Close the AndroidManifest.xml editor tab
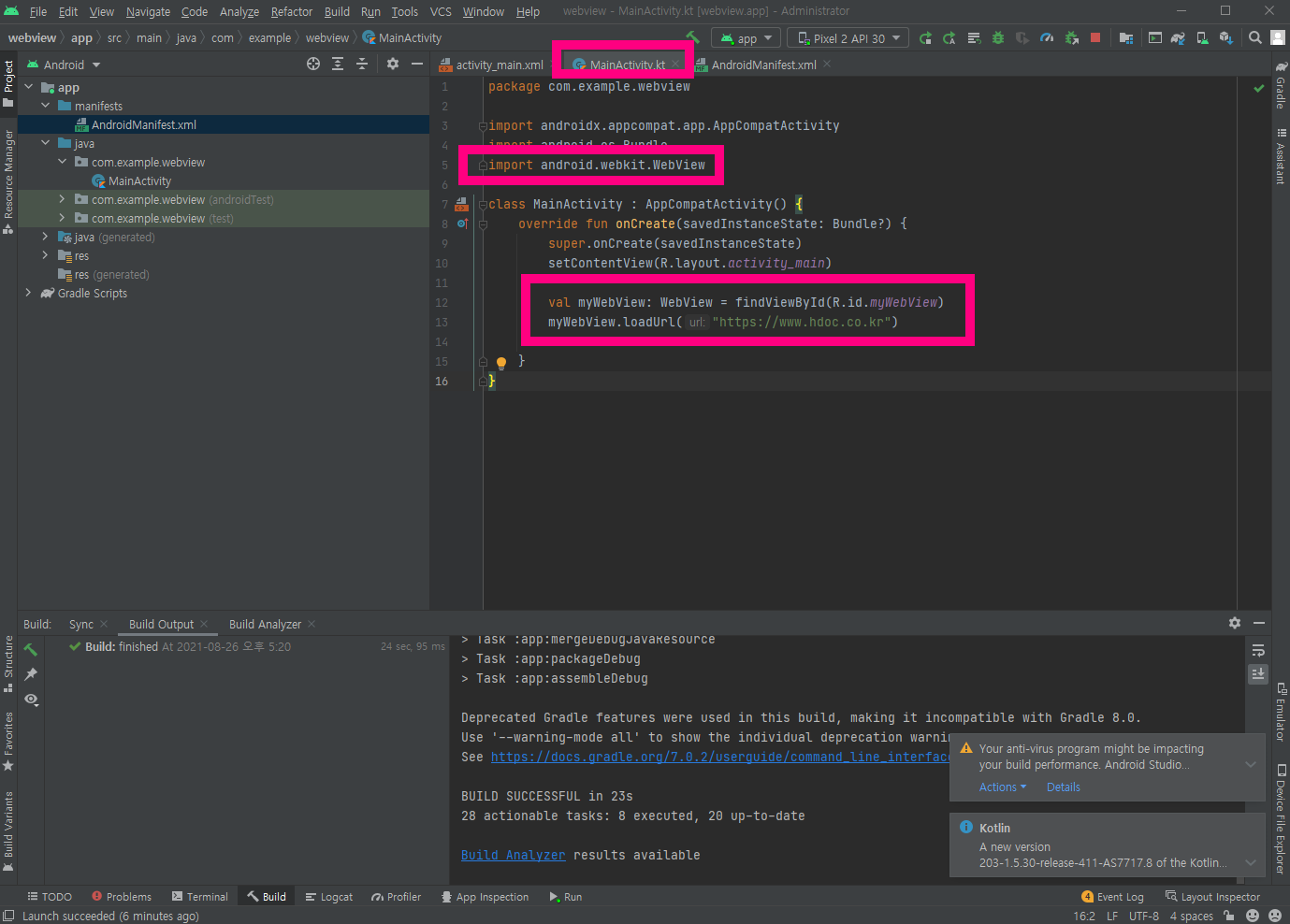1290x924 pixels. point(827,65)
